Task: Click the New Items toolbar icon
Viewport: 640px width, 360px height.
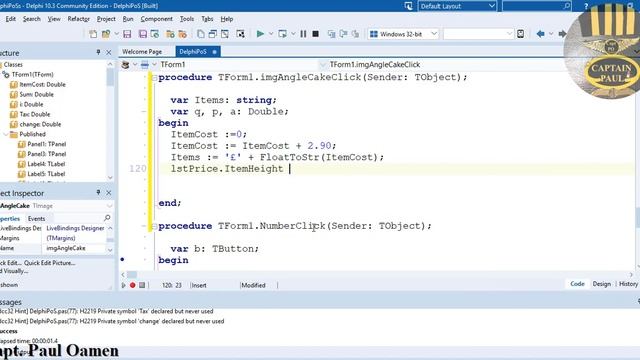Action: (x=93, y=34)
